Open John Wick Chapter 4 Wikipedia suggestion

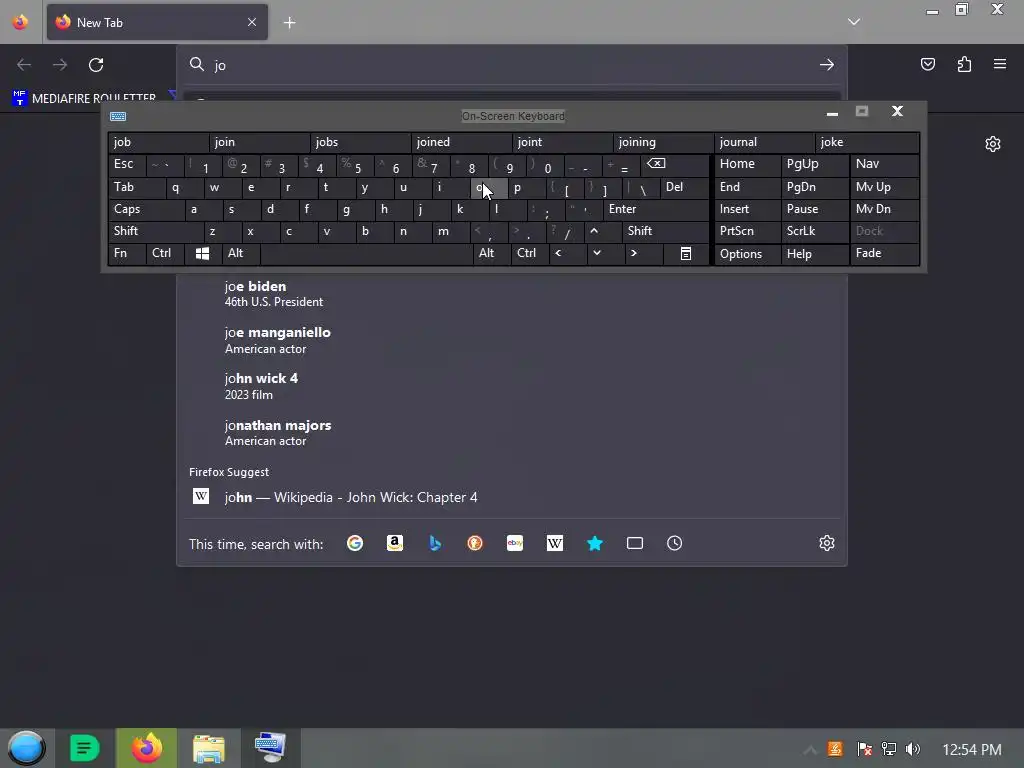(512, 498)
